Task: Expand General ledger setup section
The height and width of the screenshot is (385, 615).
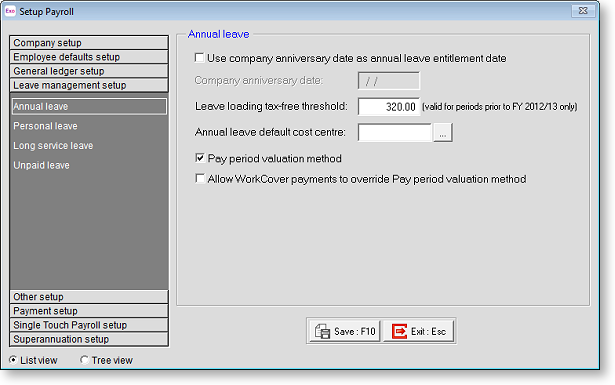Action: click(89, 71)
